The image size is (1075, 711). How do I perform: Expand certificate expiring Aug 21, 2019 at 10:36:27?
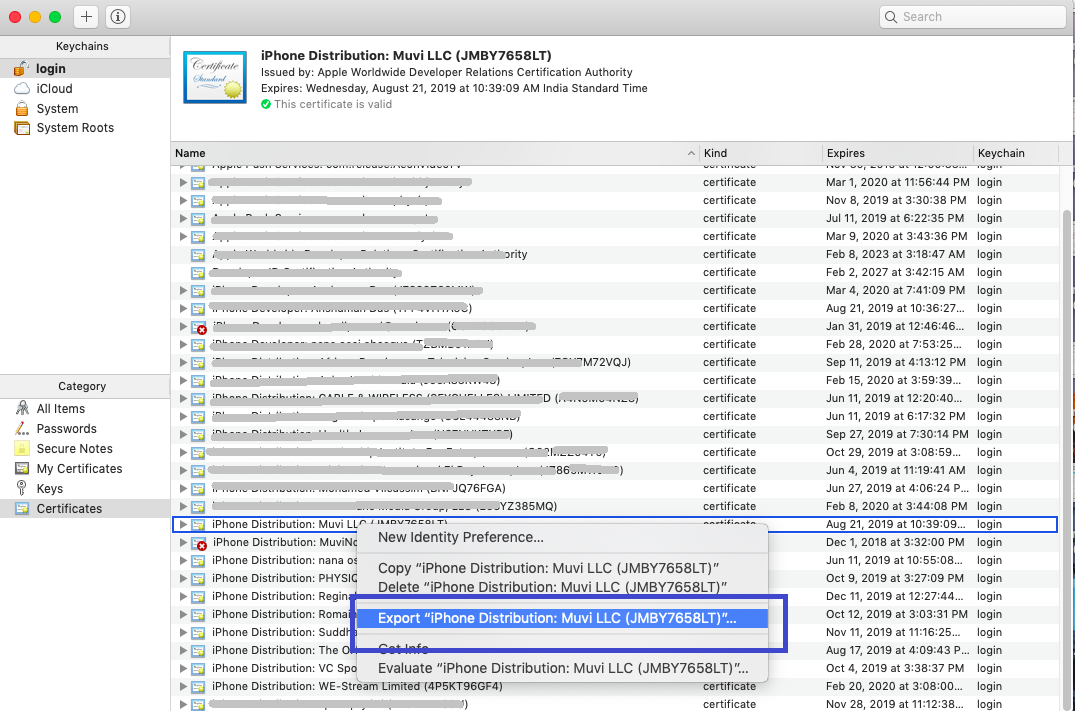point(183,309)
